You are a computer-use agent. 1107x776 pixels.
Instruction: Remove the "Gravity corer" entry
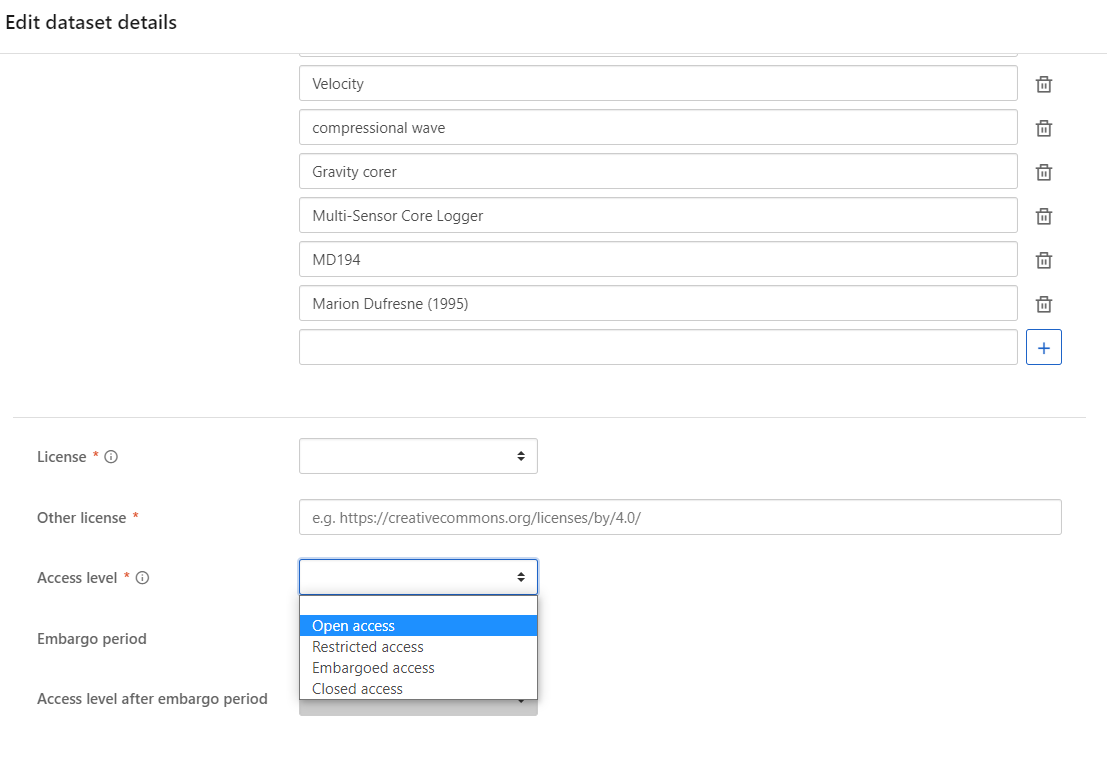(x=1043, y=171)
